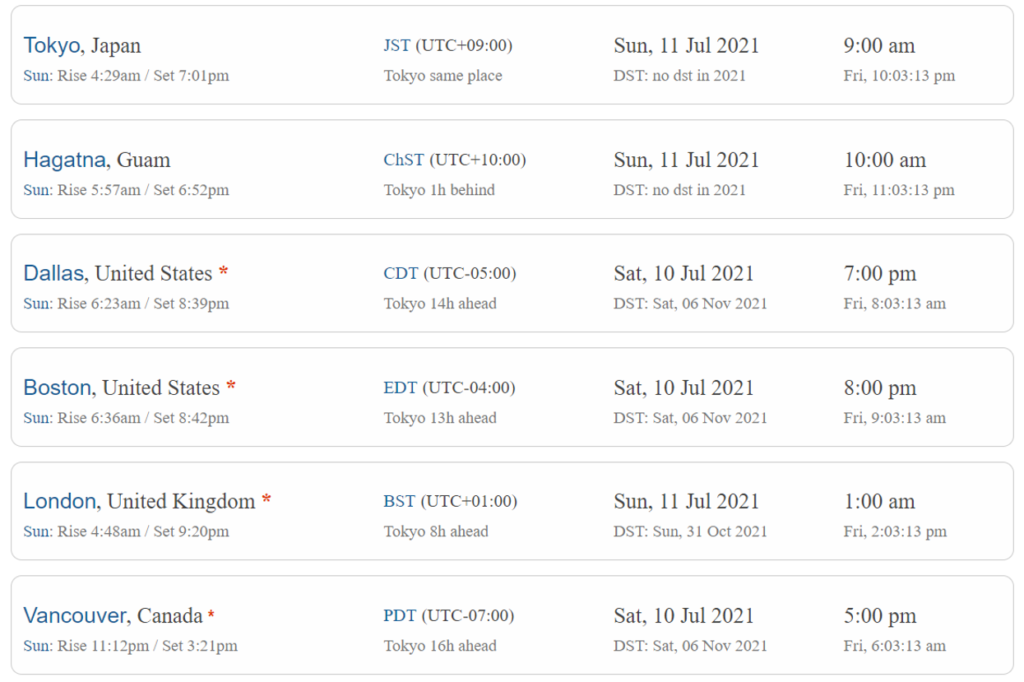Open the Vancouver city link
Screen dimensions: 1024x682
pyautogui.click(x=75, y=615)
